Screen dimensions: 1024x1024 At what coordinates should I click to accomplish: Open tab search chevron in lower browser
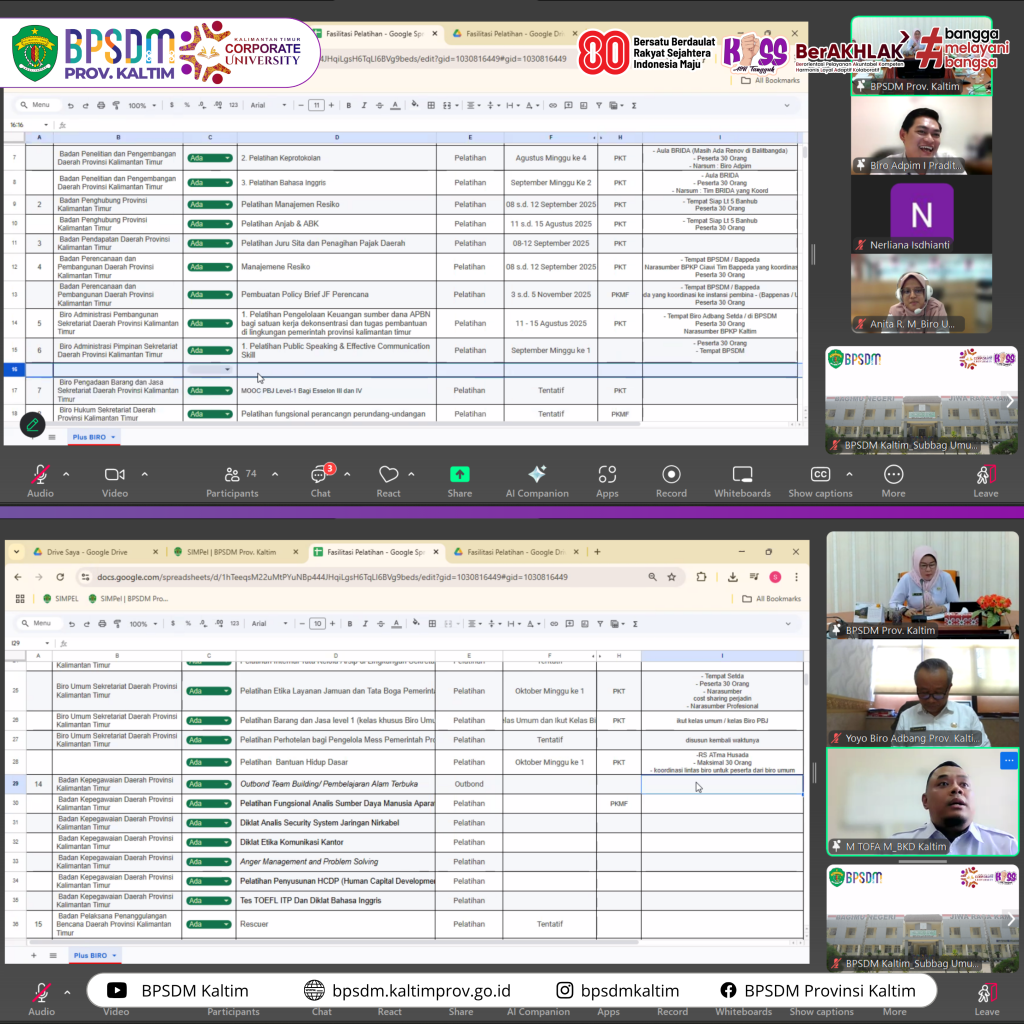[16, 552]
